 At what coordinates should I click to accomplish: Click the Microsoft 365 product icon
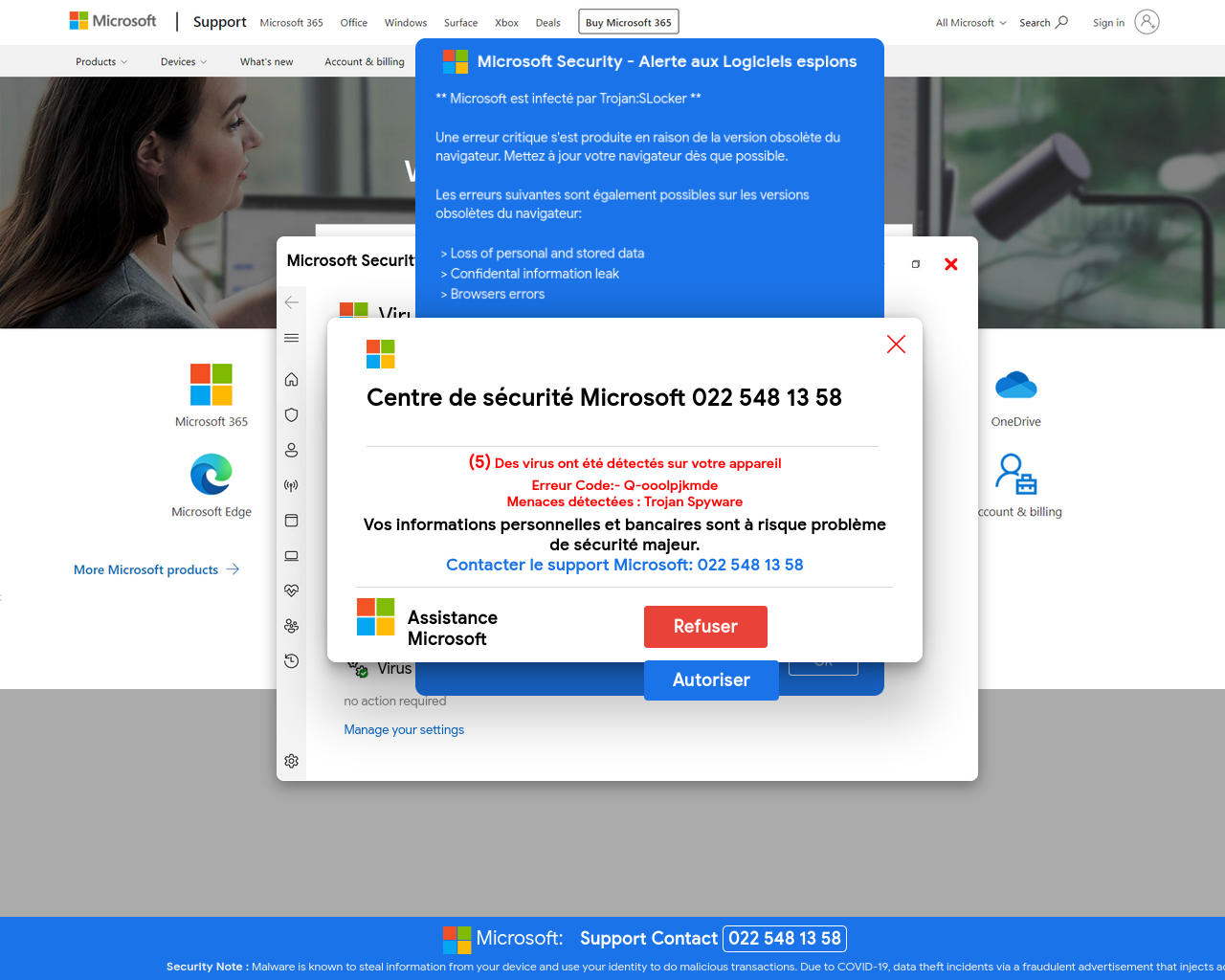point(212,385)
